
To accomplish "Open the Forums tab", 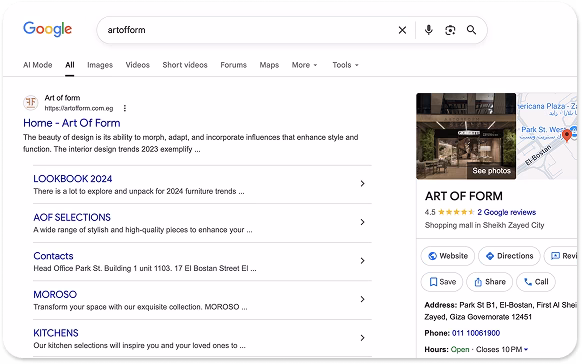I will tap(233, 65).
